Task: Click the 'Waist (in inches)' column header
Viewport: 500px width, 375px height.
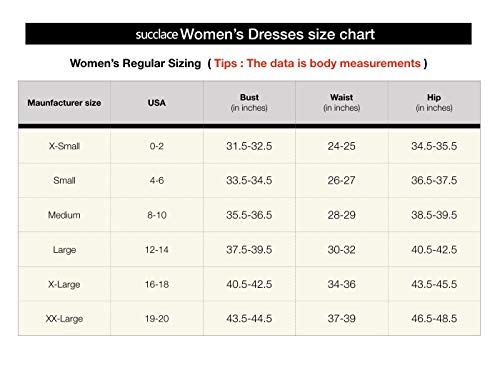Action: (341, 102)
